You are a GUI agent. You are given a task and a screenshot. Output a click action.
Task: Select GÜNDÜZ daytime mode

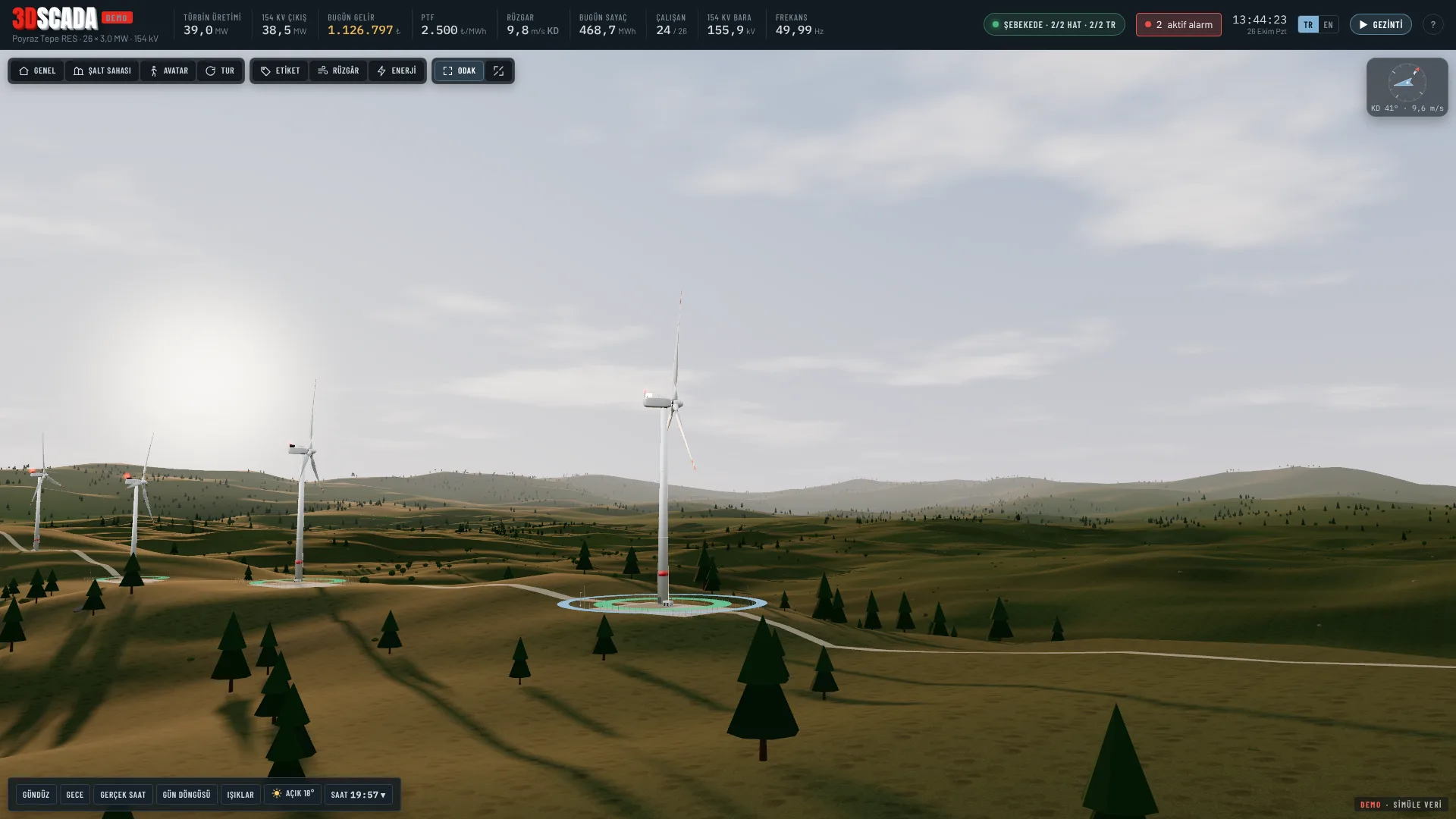pyautogui.click(x=36, y=794)
